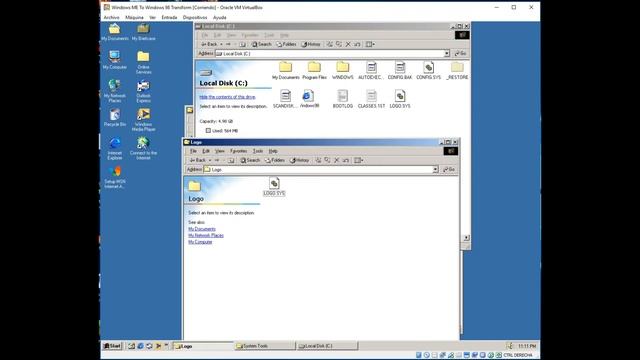Open Help menu in Logo window
Viewport: 640px width, 360px height.
point(273,151)
